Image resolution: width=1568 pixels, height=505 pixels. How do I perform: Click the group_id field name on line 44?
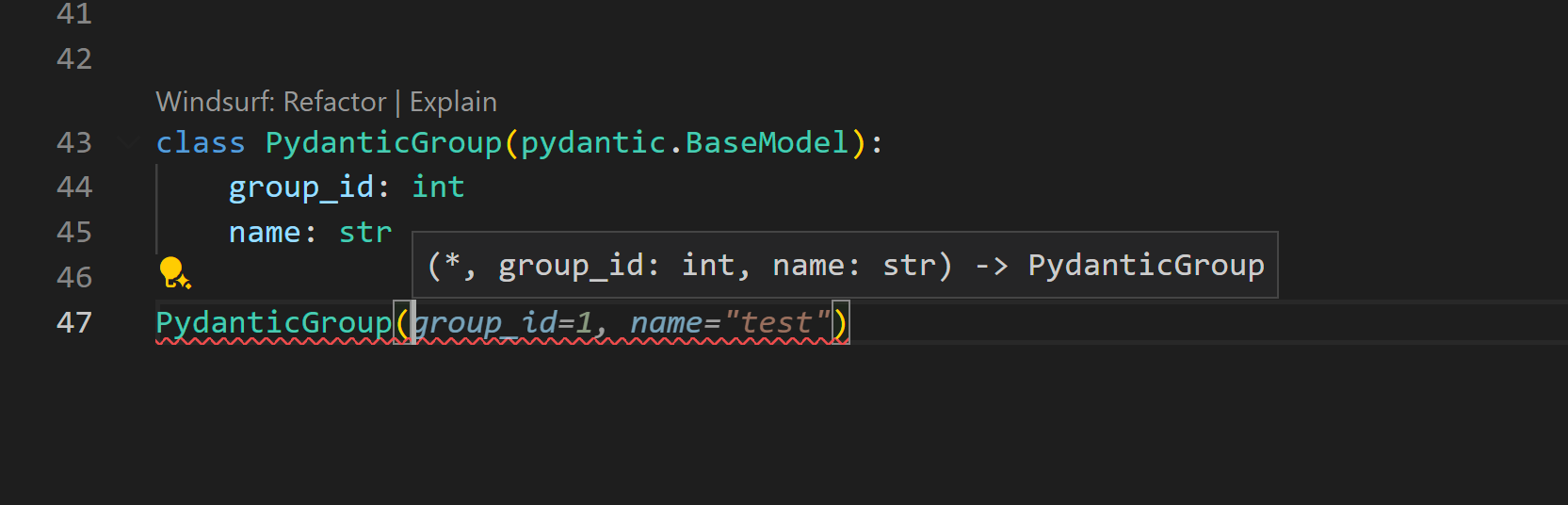301,187
